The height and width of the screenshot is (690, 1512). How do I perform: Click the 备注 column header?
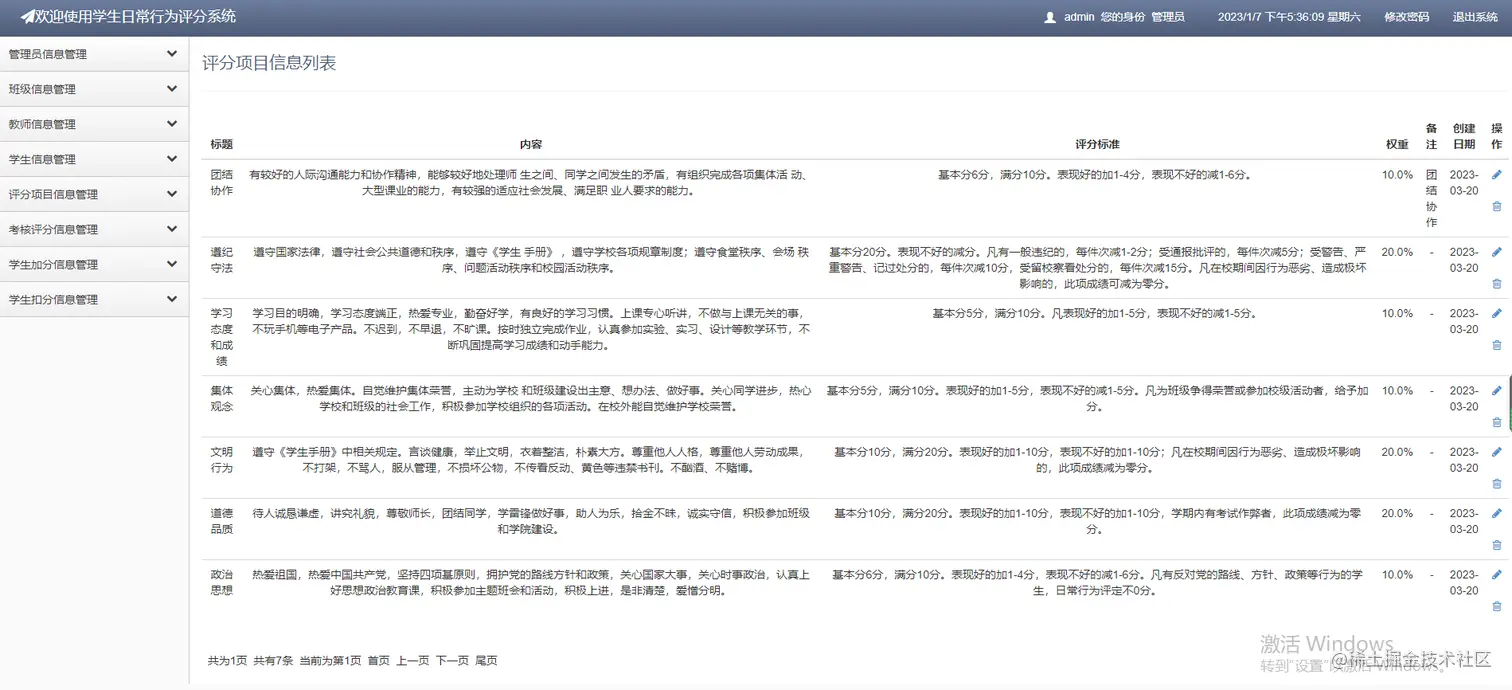coord(1431,137)
